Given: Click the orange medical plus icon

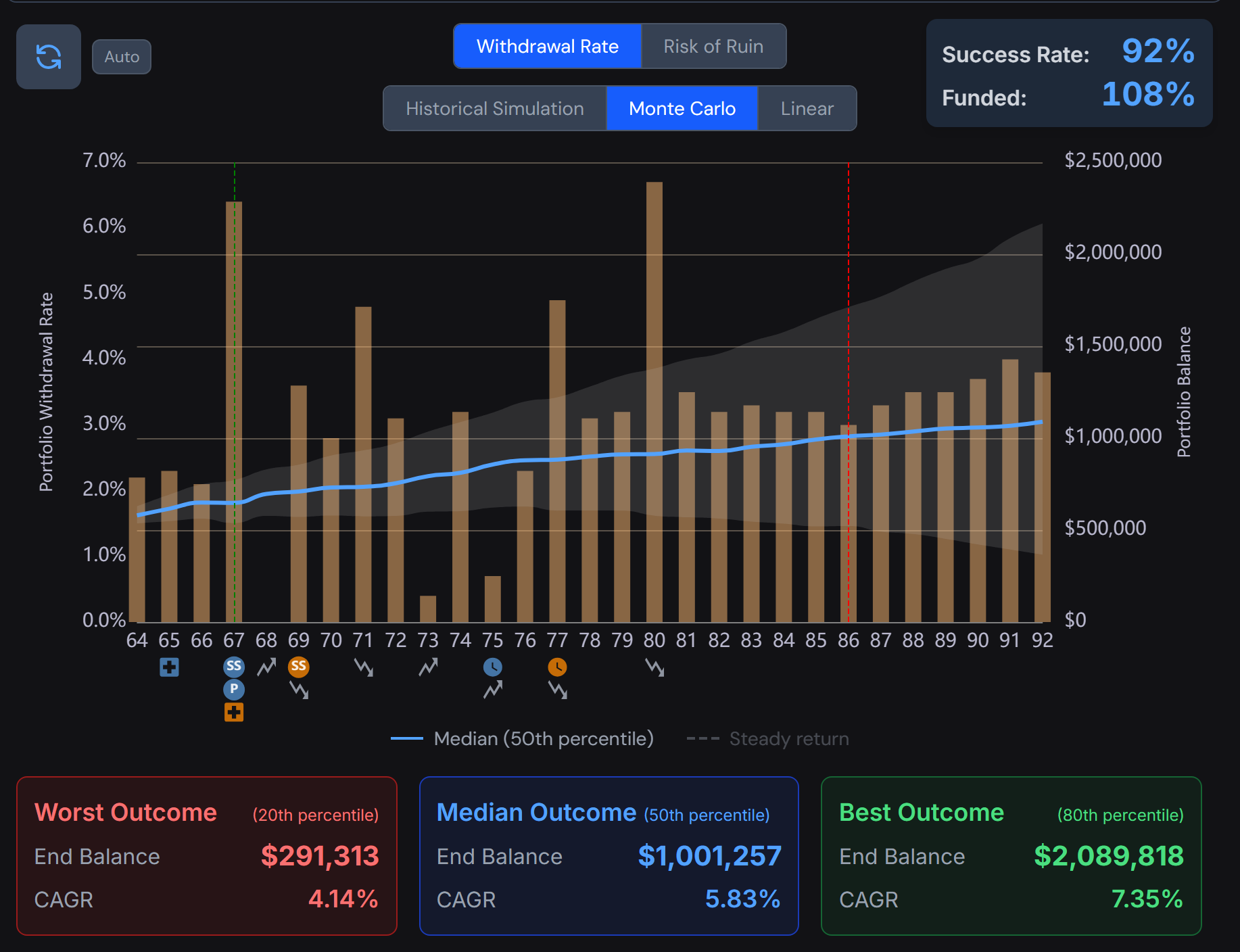Looking at the screenshot, I should pyautogui.click(x=234, y=712).
